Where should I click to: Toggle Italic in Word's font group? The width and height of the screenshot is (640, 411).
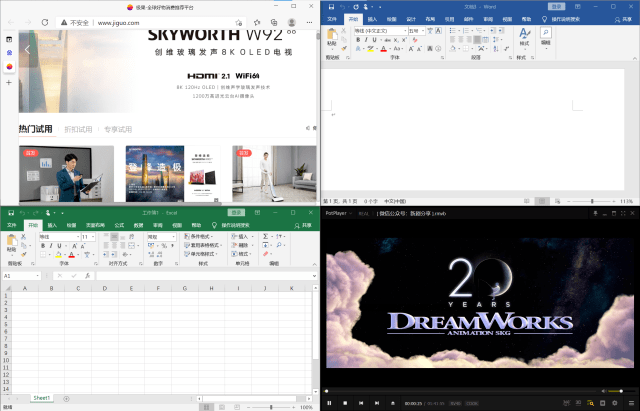pyautogui.click(x=366, y=40)
